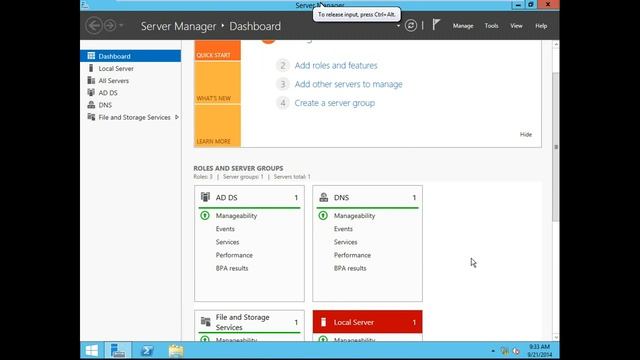This screenshot has height=360, width=640.
Task: Open Performance in DNS tile
Action: [352, 255]
